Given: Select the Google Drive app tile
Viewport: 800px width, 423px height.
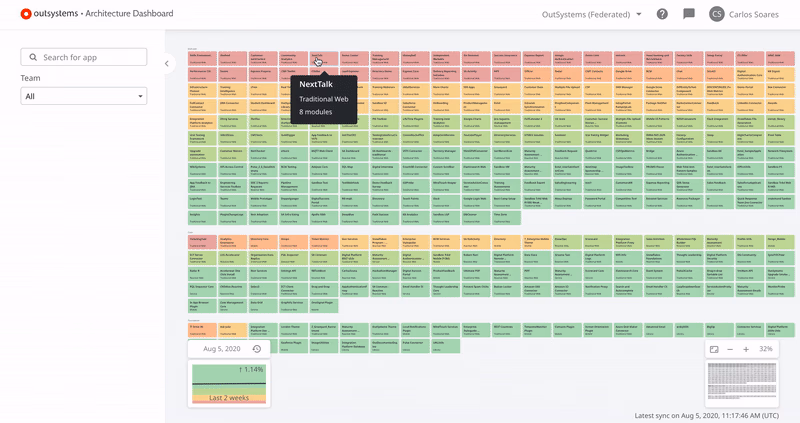Looking at the screenshot, I should (x=628, y=74).
